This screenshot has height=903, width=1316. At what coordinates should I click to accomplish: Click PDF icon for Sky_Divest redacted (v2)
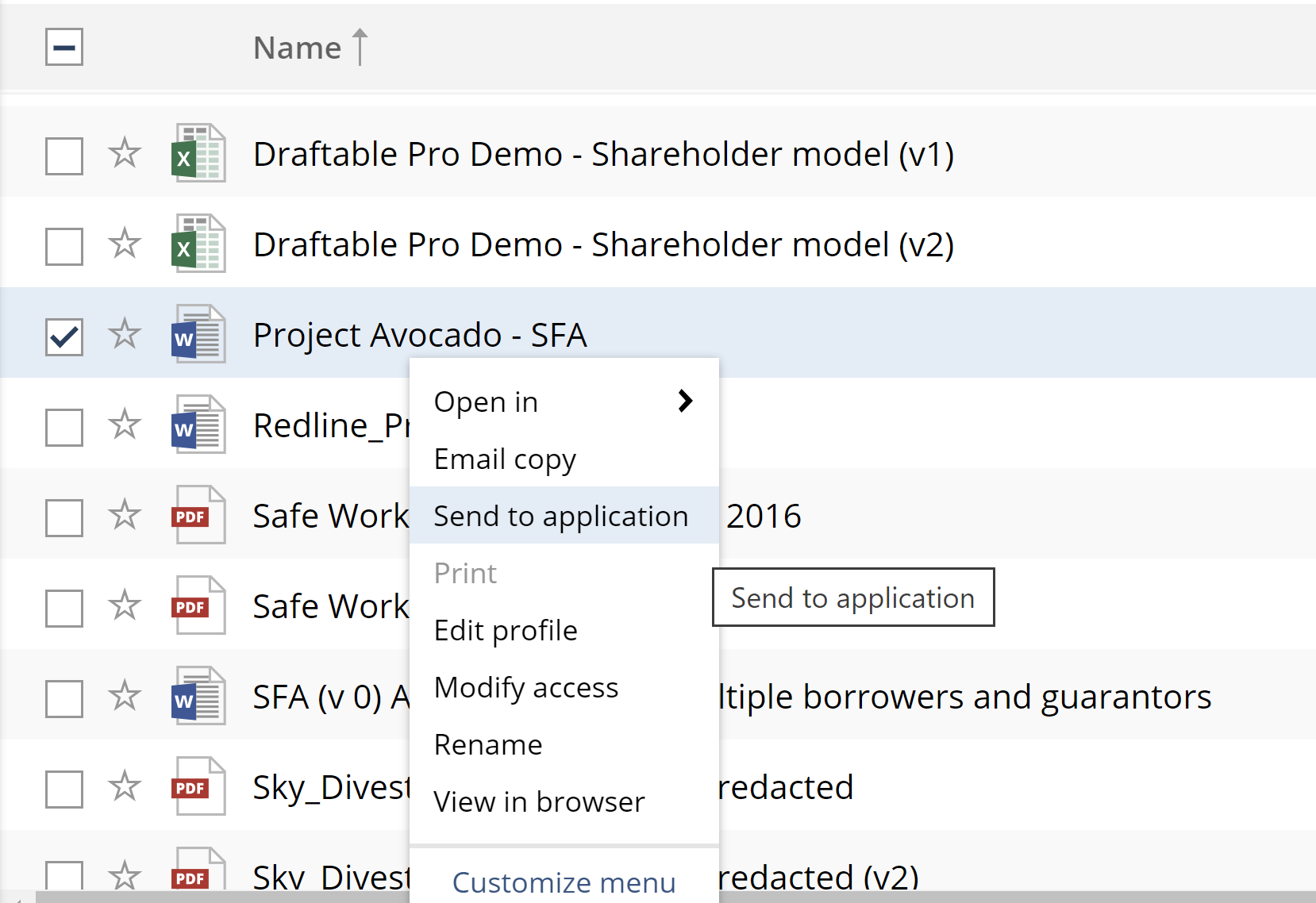(x=198, y=869)
